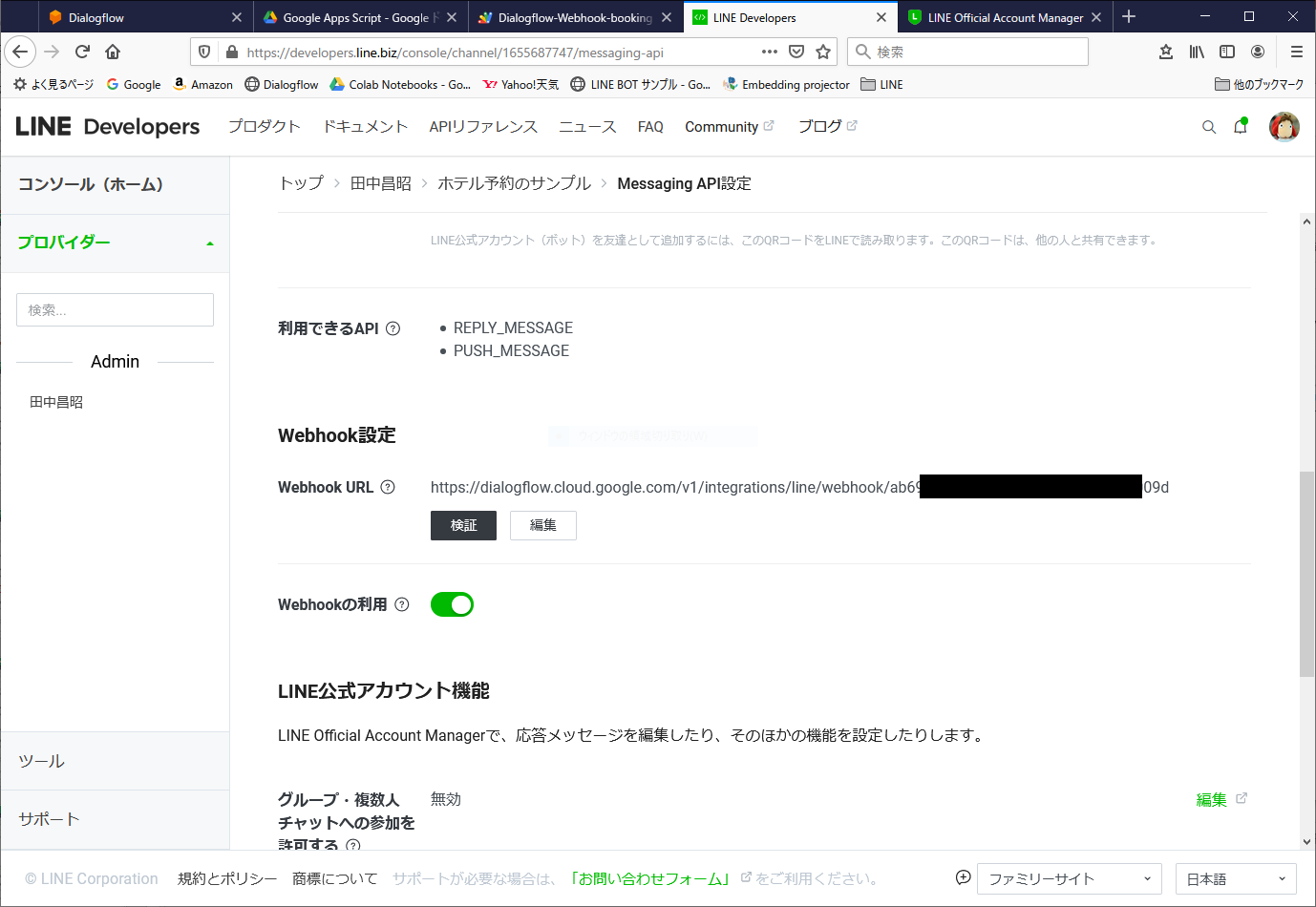The width and height of the screenshot is (1316, 907).
Task: Open the ニュース page
Action: tap(587, 127)
